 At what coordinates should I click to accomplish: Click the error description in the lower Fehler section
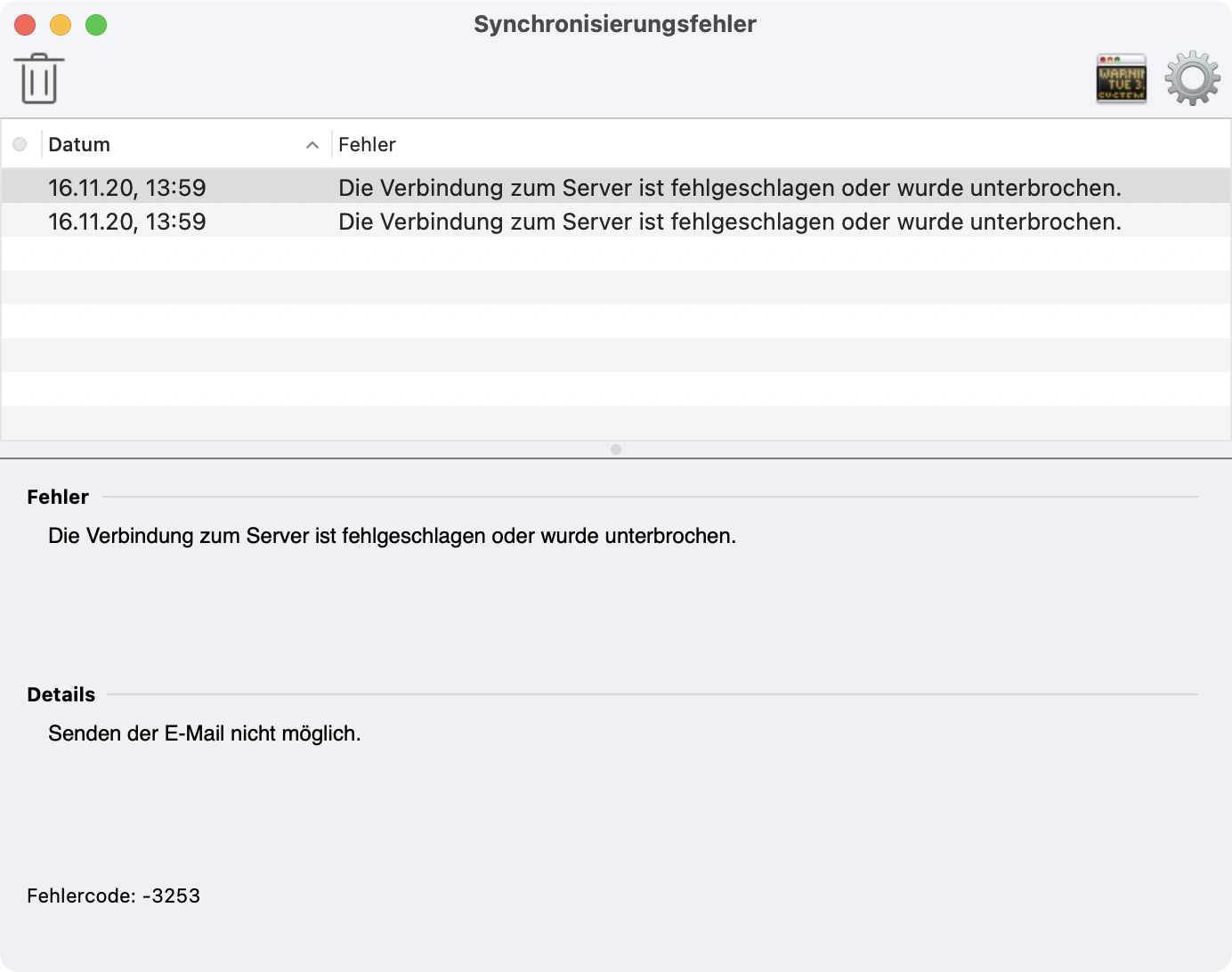[x=392, y=536]
